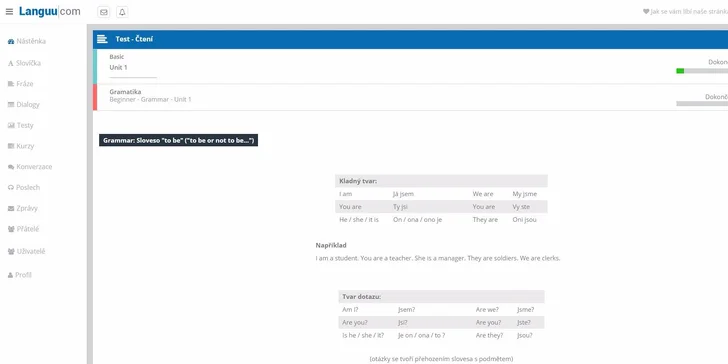Click the Basic Unit 1 progress bar
This screenshot has height=364, width=728.
click(702, 71)
